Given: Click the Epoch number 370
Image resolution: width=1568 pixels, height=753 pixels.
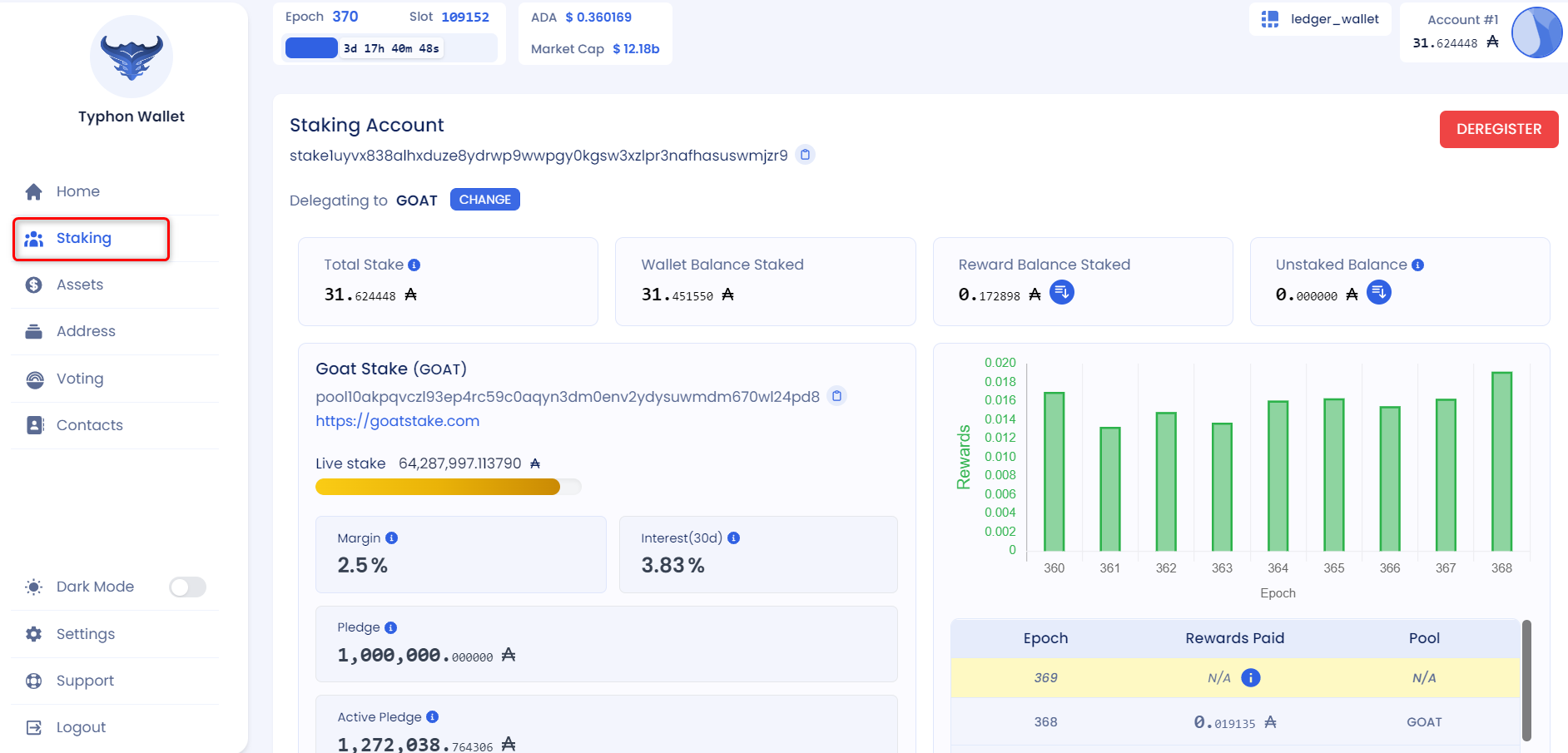Looking at the screenshot, I should click(x=345, y=17).
